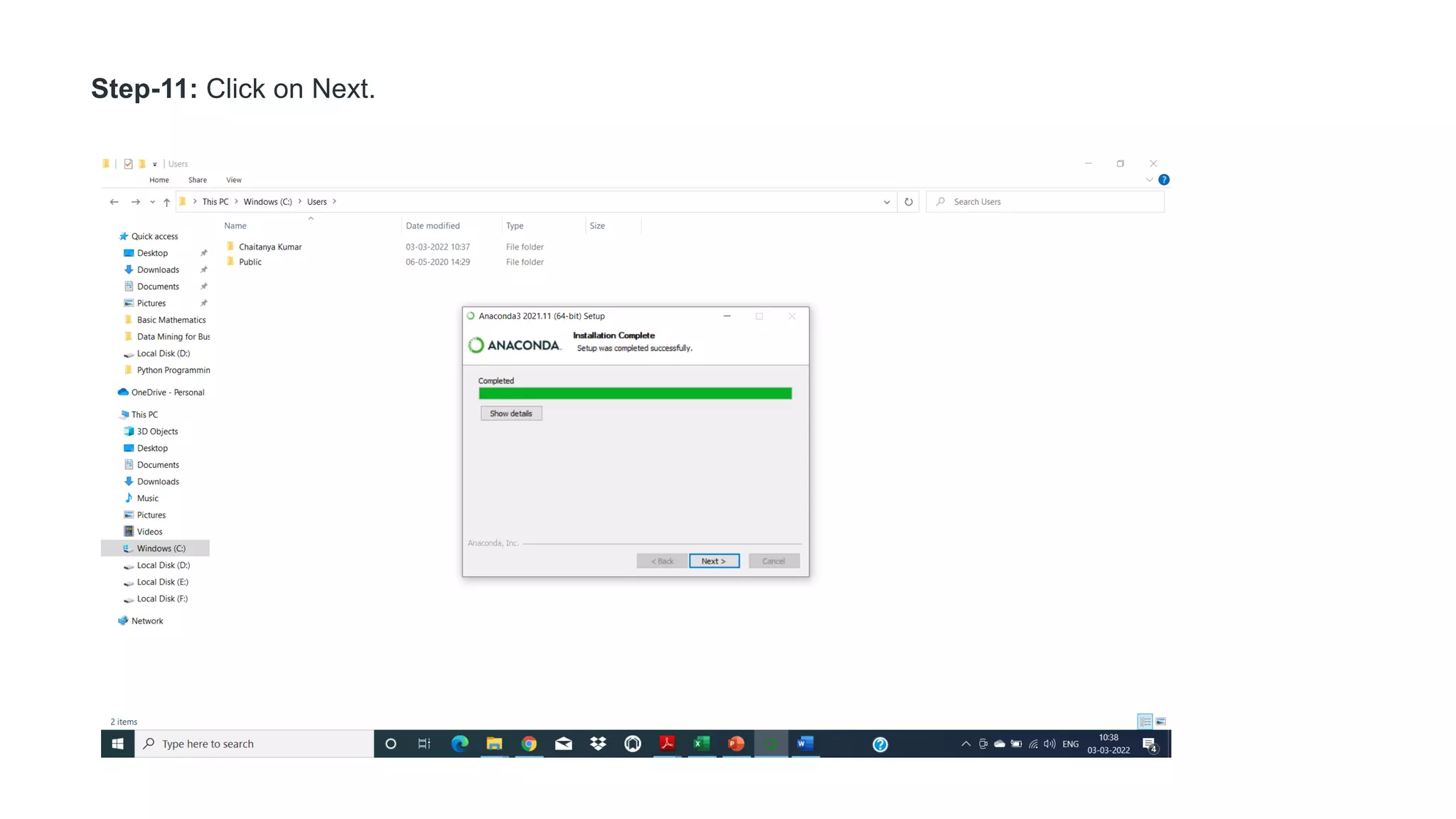Viewport: 1456px width, 819px height.
Task: Click the File Explorer help icon
Action: [1164, 180]
